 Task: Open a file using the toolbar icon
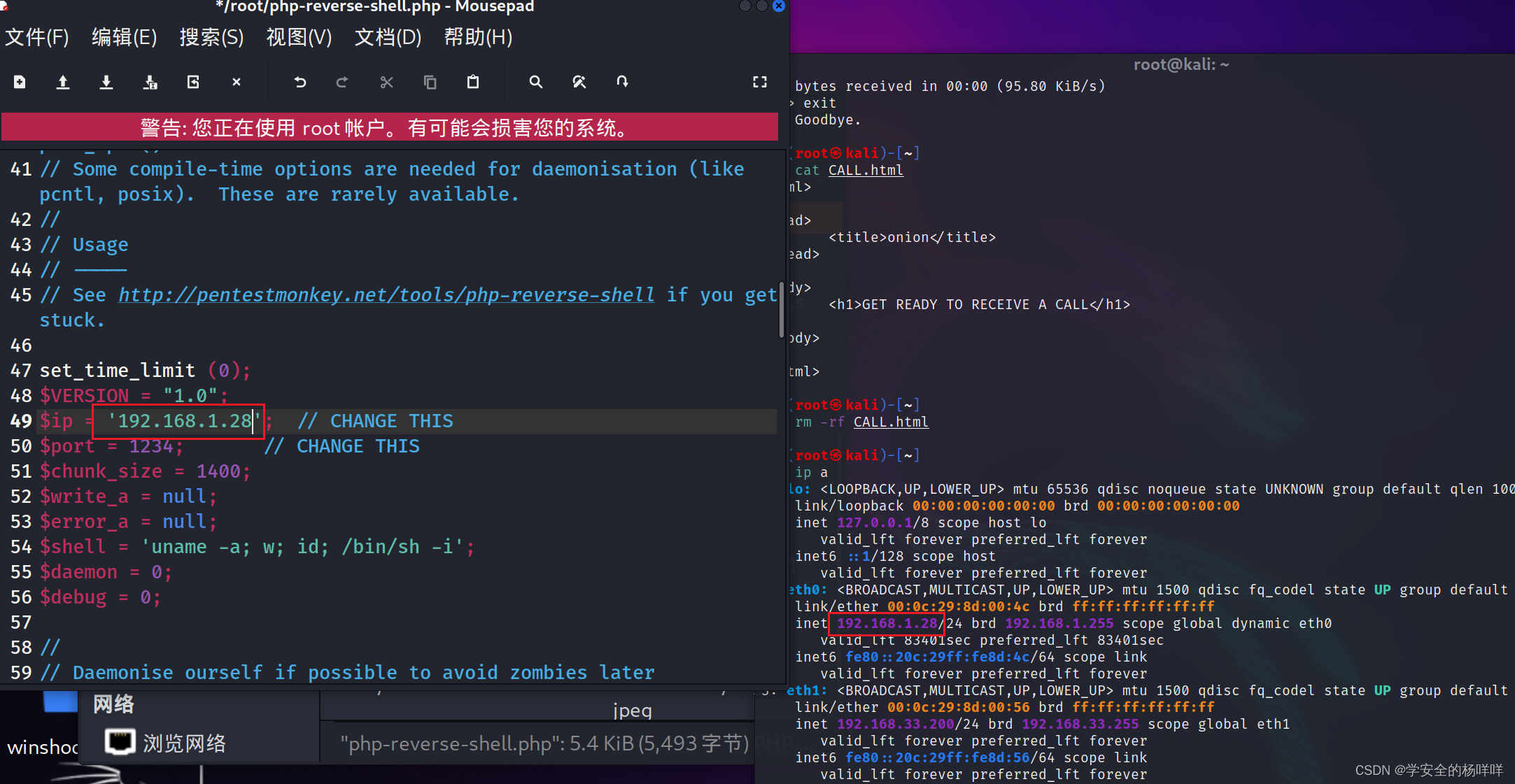(62, 82)
